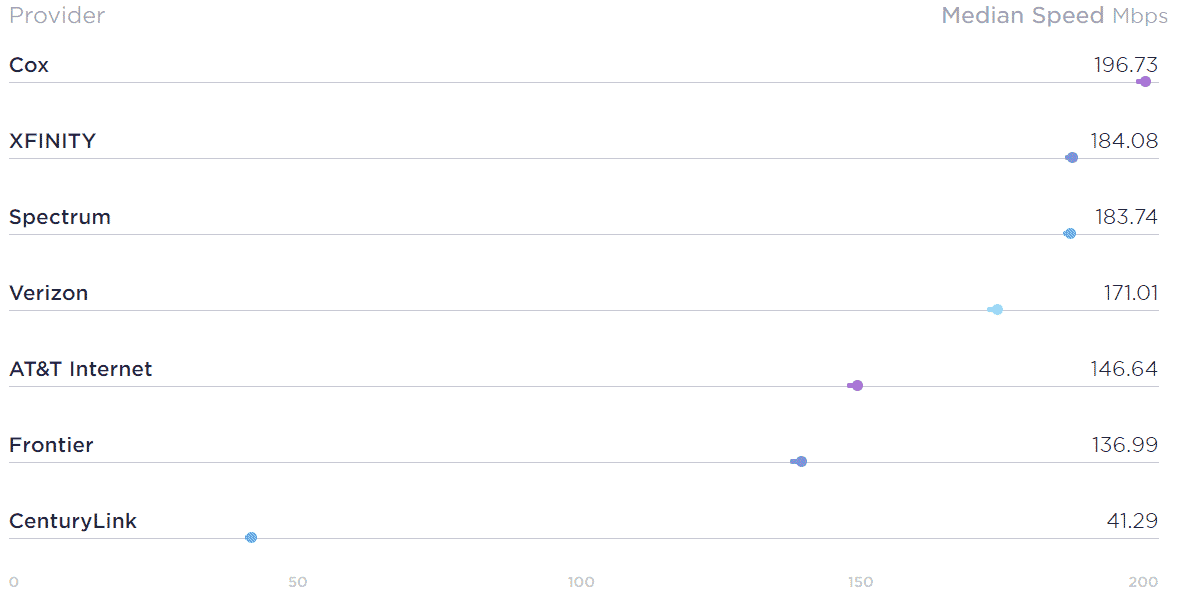The image size is (1184, 610).
Task: Click the CenturyLink striped data point marker
Action: tap(251, 538)
